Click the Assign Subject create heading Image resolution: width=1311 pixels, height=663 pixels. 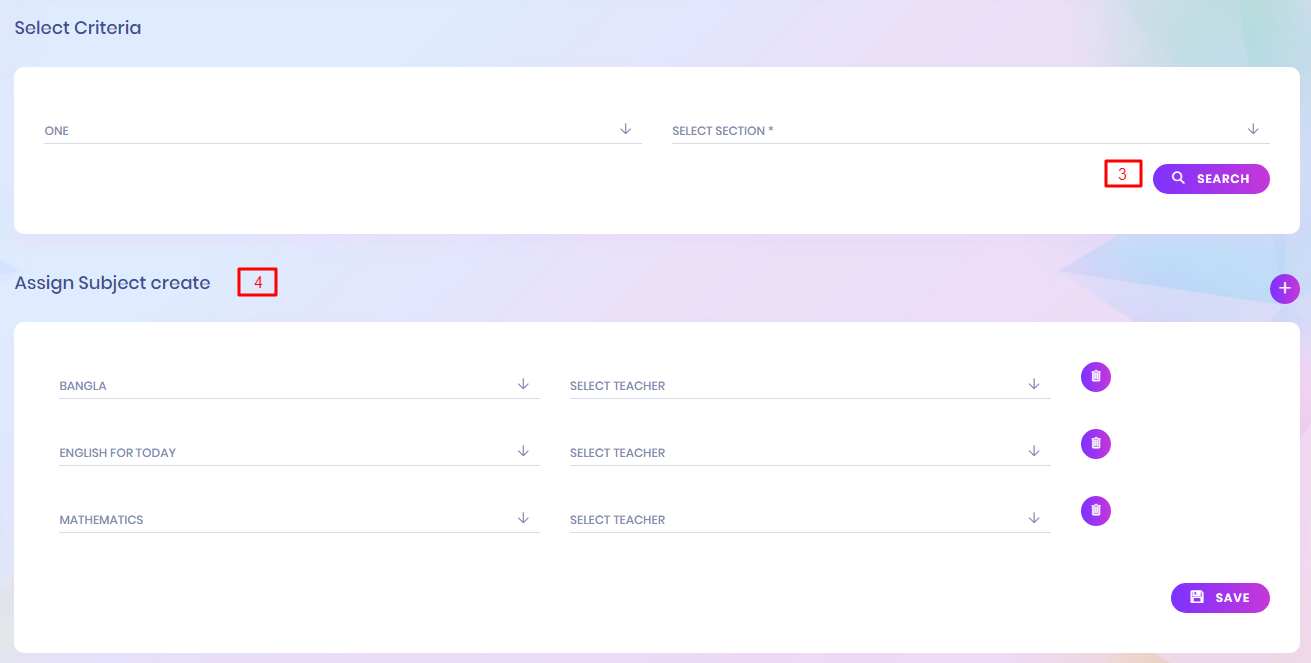(112, 283)
